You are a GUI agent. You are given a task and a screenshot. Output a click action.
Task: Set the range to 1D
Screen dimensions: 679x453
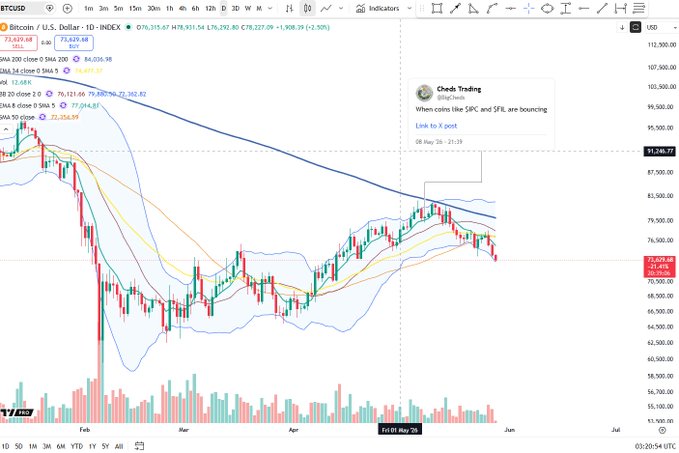(5, 446)
